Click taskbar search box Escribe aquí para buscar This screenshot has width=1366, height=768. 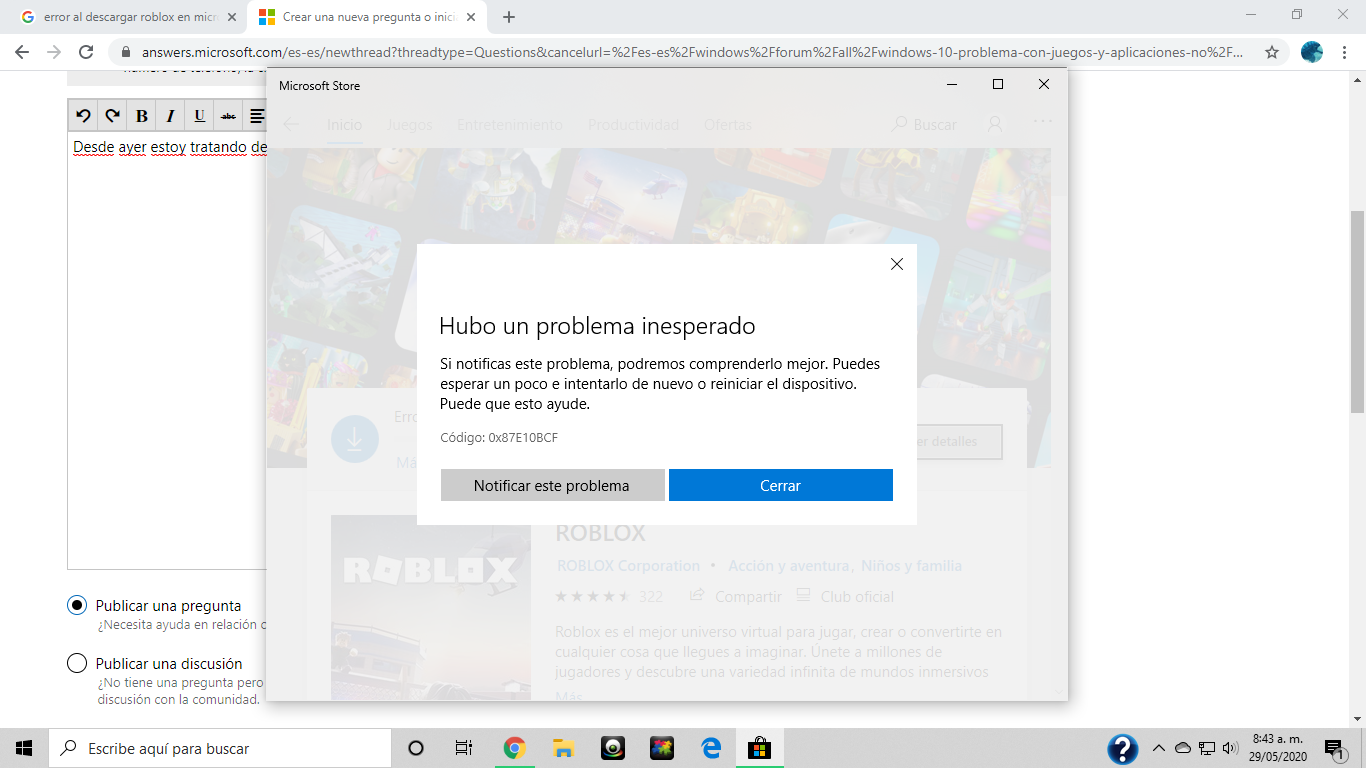(220, 748)
